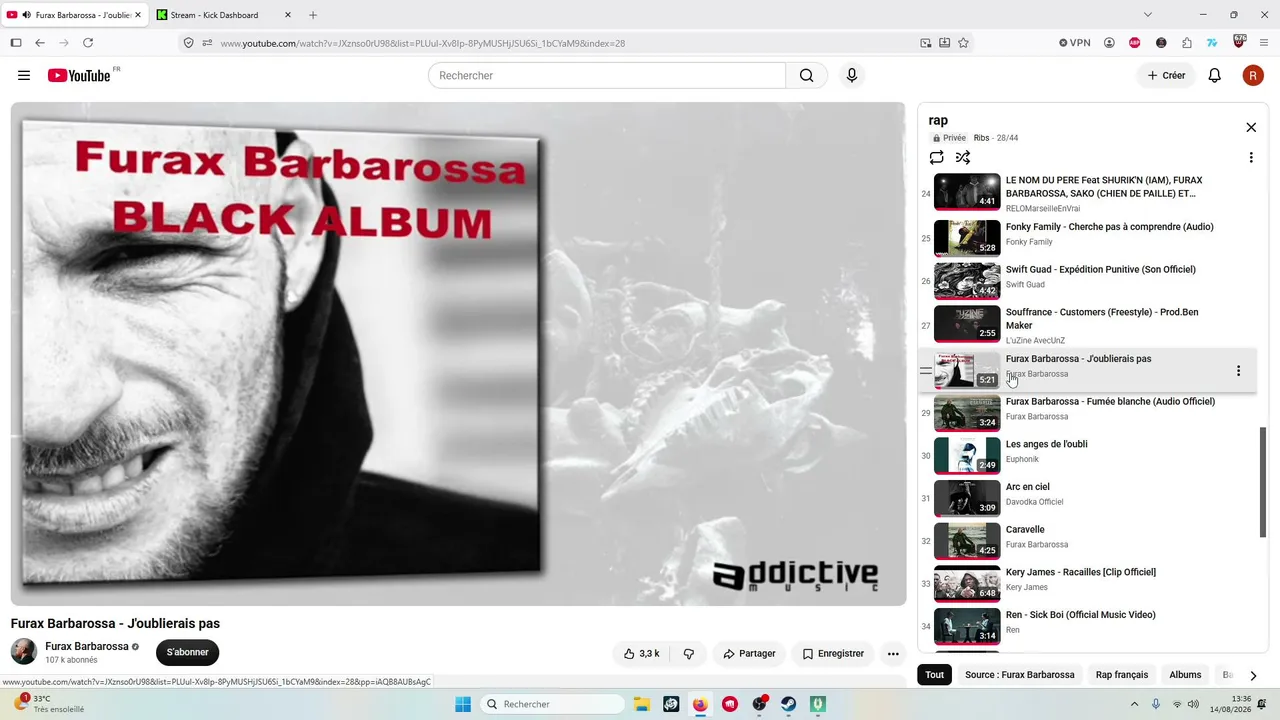Open the account avatar menu
This screenshot has width=1280, height=720.
[x=1253, y=75]
